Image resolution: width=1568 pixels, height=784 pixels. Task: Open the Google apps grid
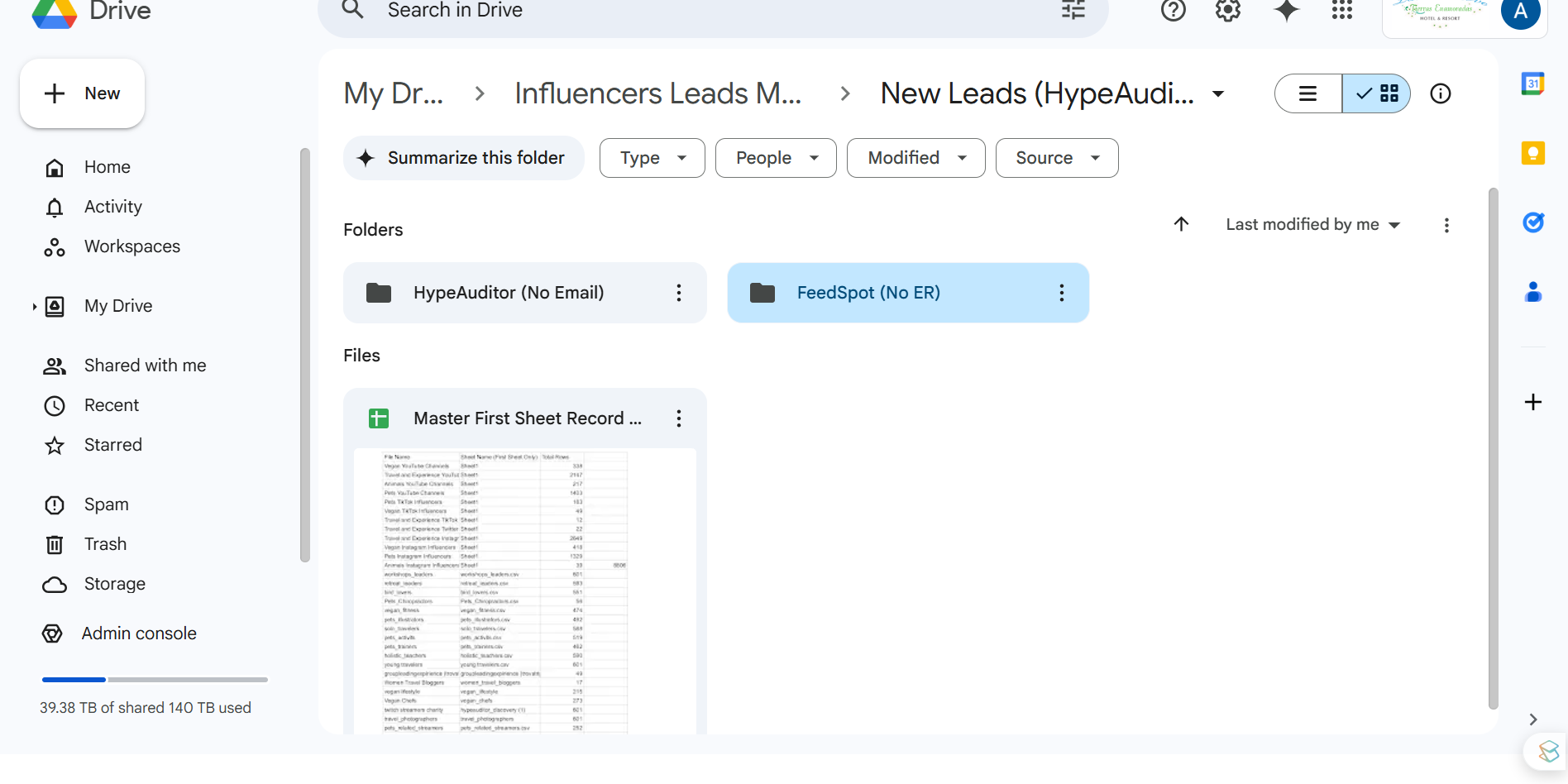point(1341,11)
